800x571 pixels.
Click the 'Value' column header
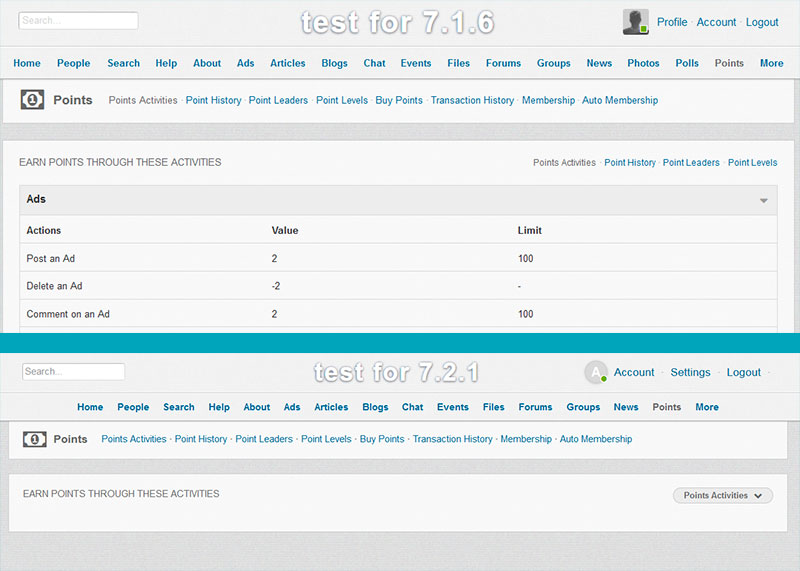(285, 230)
